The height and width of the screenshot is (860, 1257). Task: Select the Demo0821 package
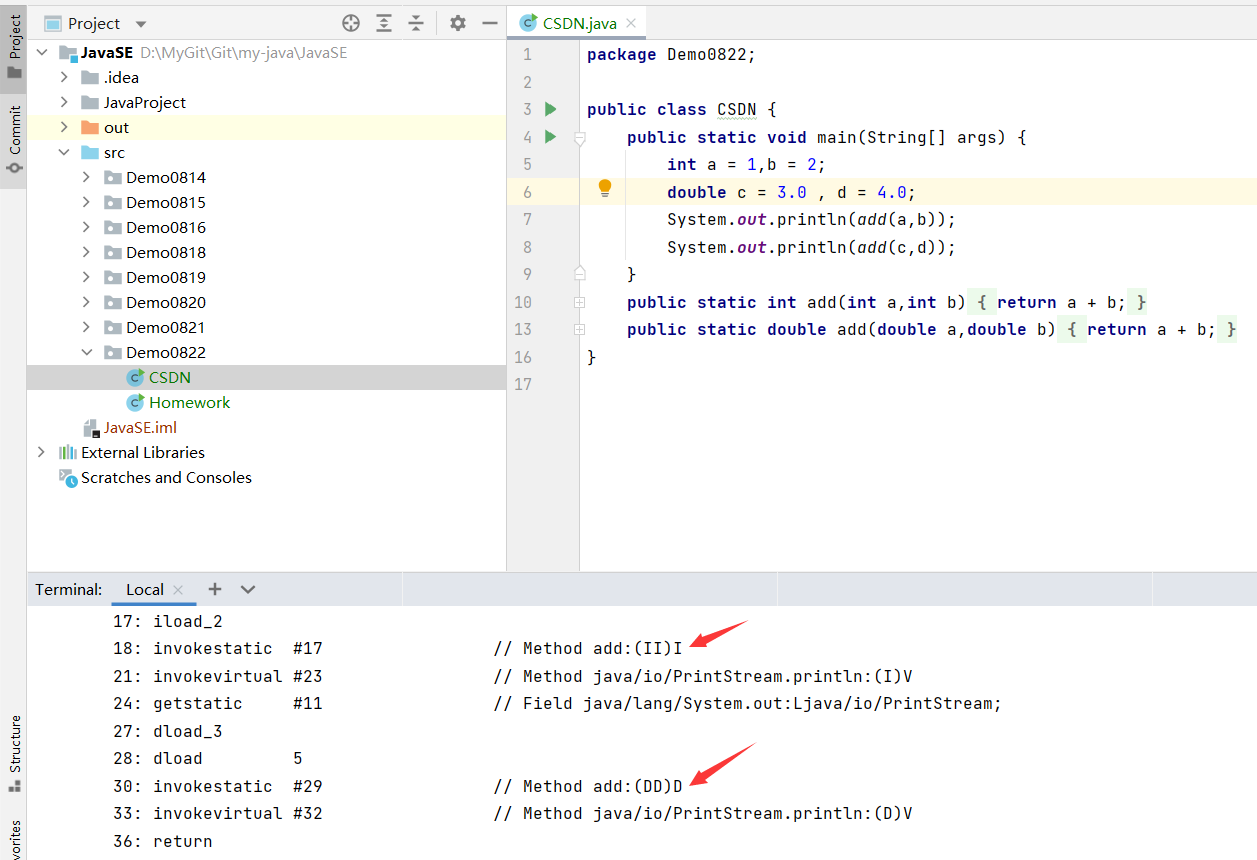pyautogui.click(x=166, y=328)
